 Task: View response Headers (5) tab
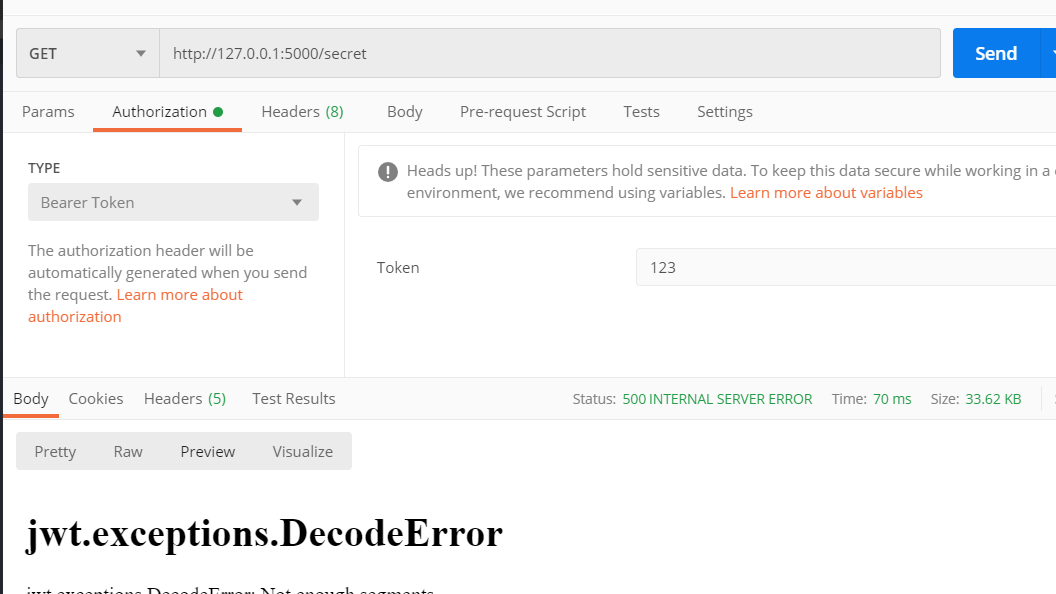click(x=185, y=399)
